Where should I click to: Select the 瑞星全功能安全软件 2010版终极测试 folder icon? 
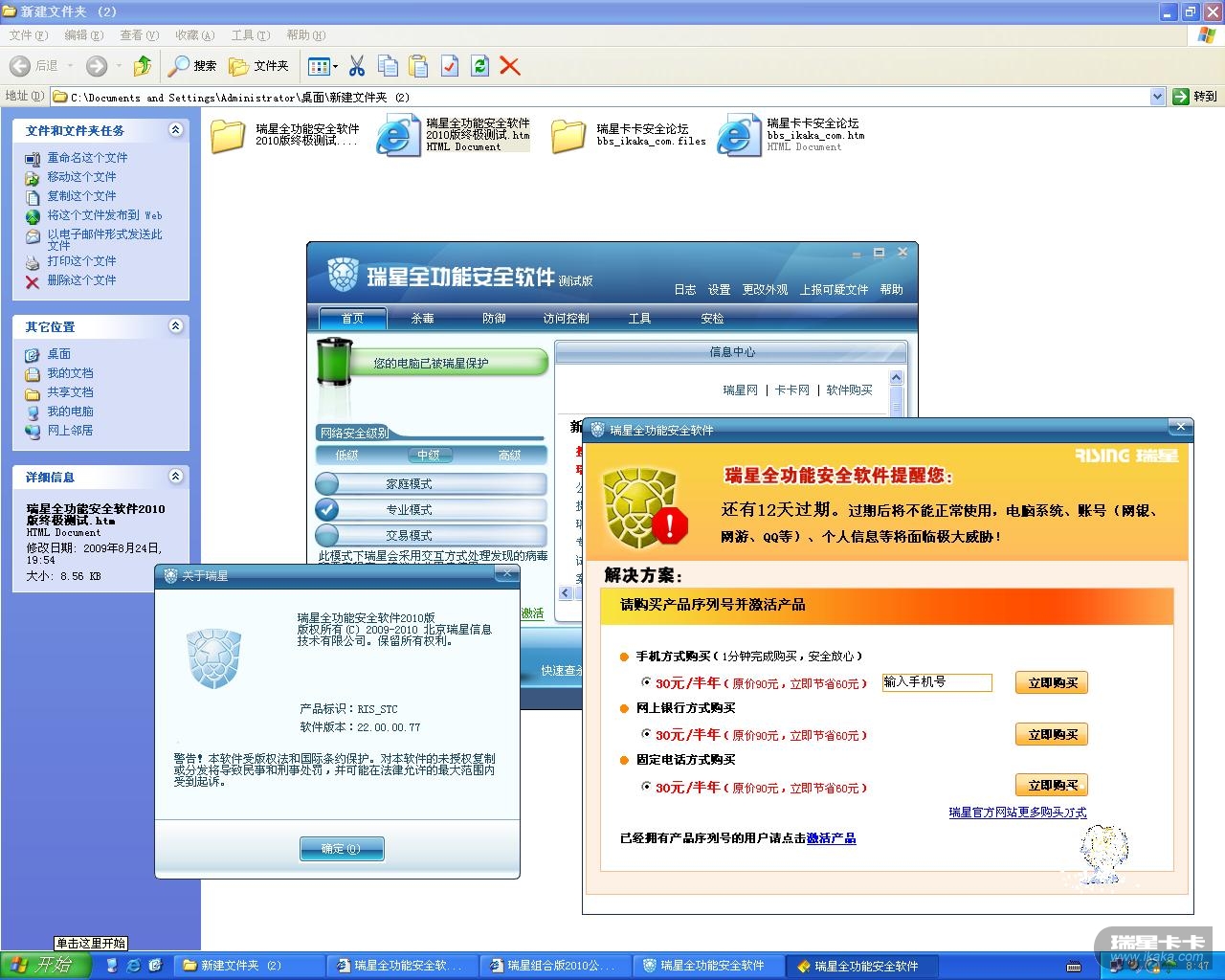tap(228, 135)
